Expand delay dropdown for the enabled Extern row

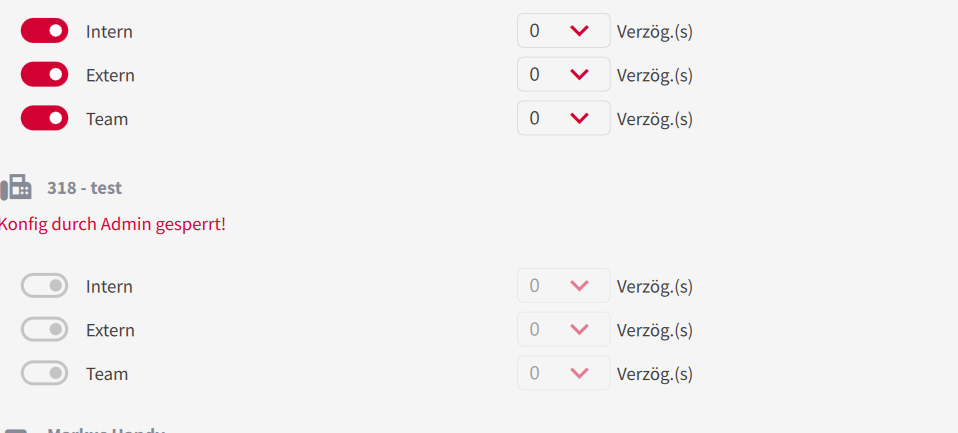pos(563,75)
